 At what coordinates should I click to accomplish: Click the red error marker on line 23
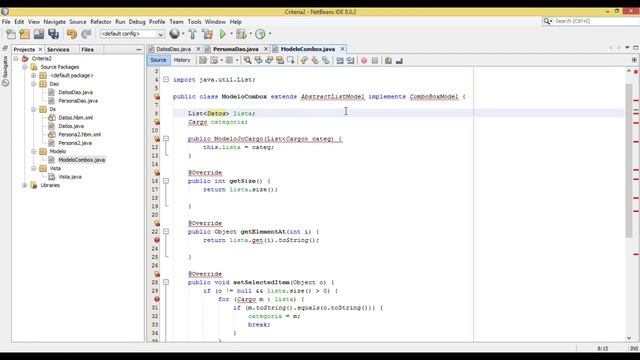tap(157, 240)
